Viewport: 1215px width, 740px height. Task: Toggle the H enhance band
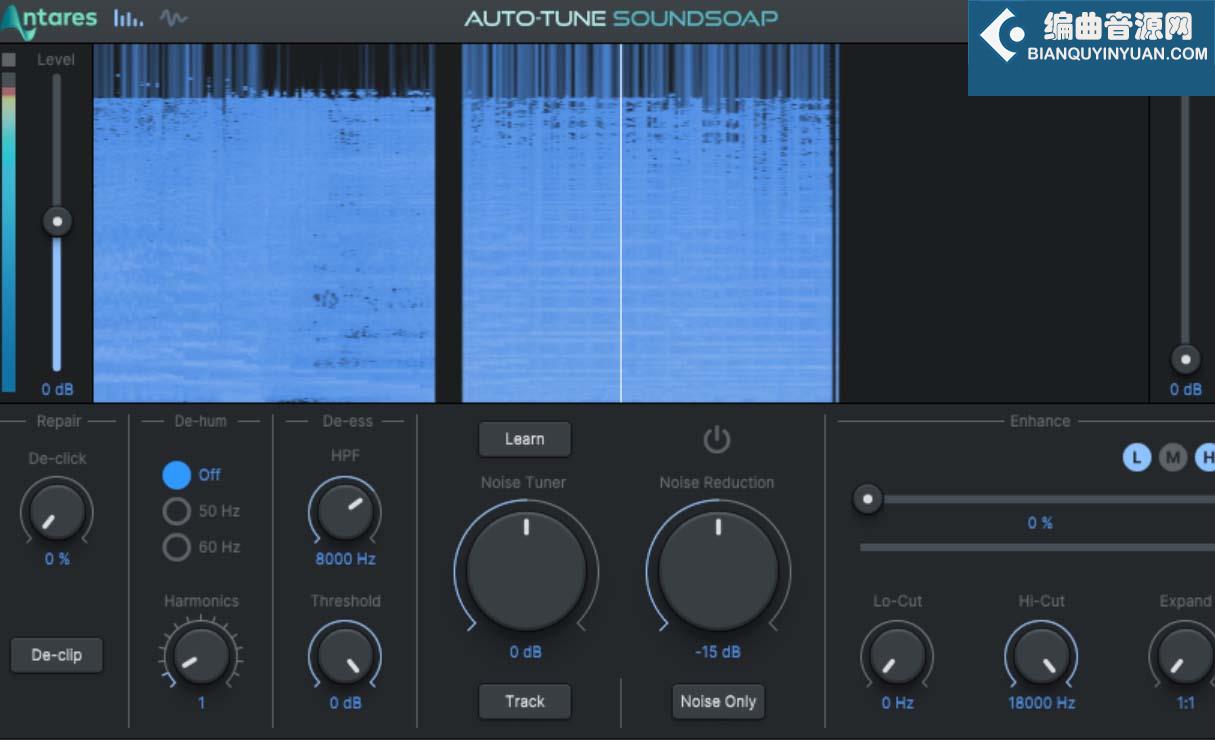pyautogui.click(x=1206, y=458)
